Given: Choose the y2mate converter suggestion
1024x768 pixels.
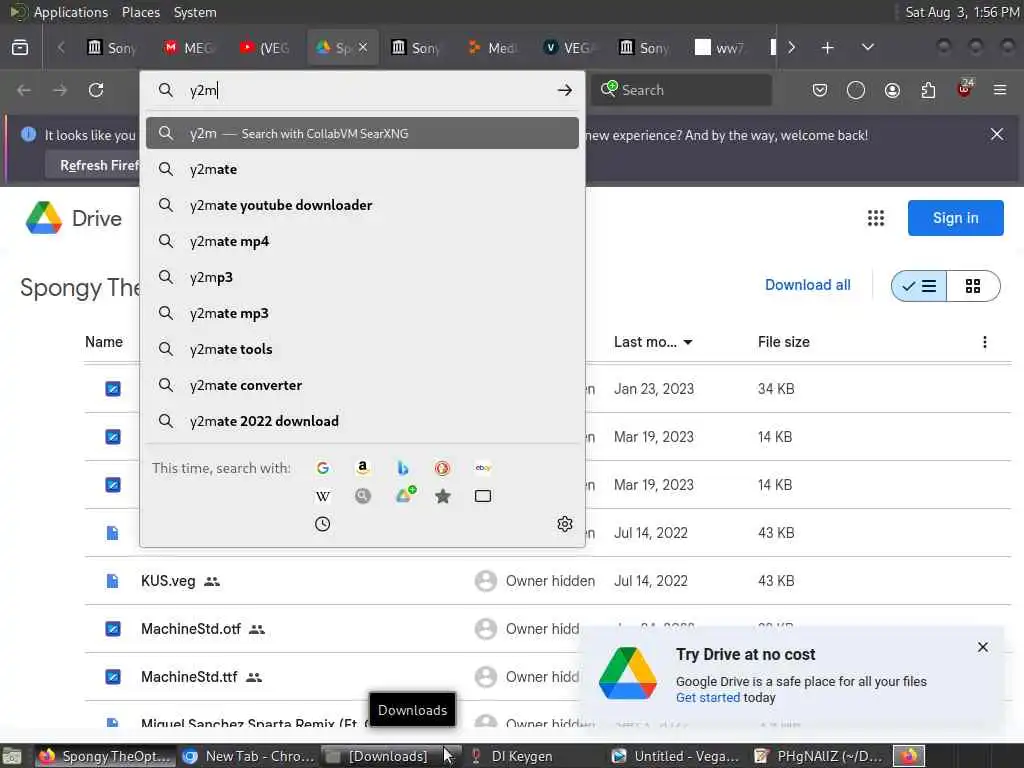Looking at the screenshot, I should coord(362,385).
